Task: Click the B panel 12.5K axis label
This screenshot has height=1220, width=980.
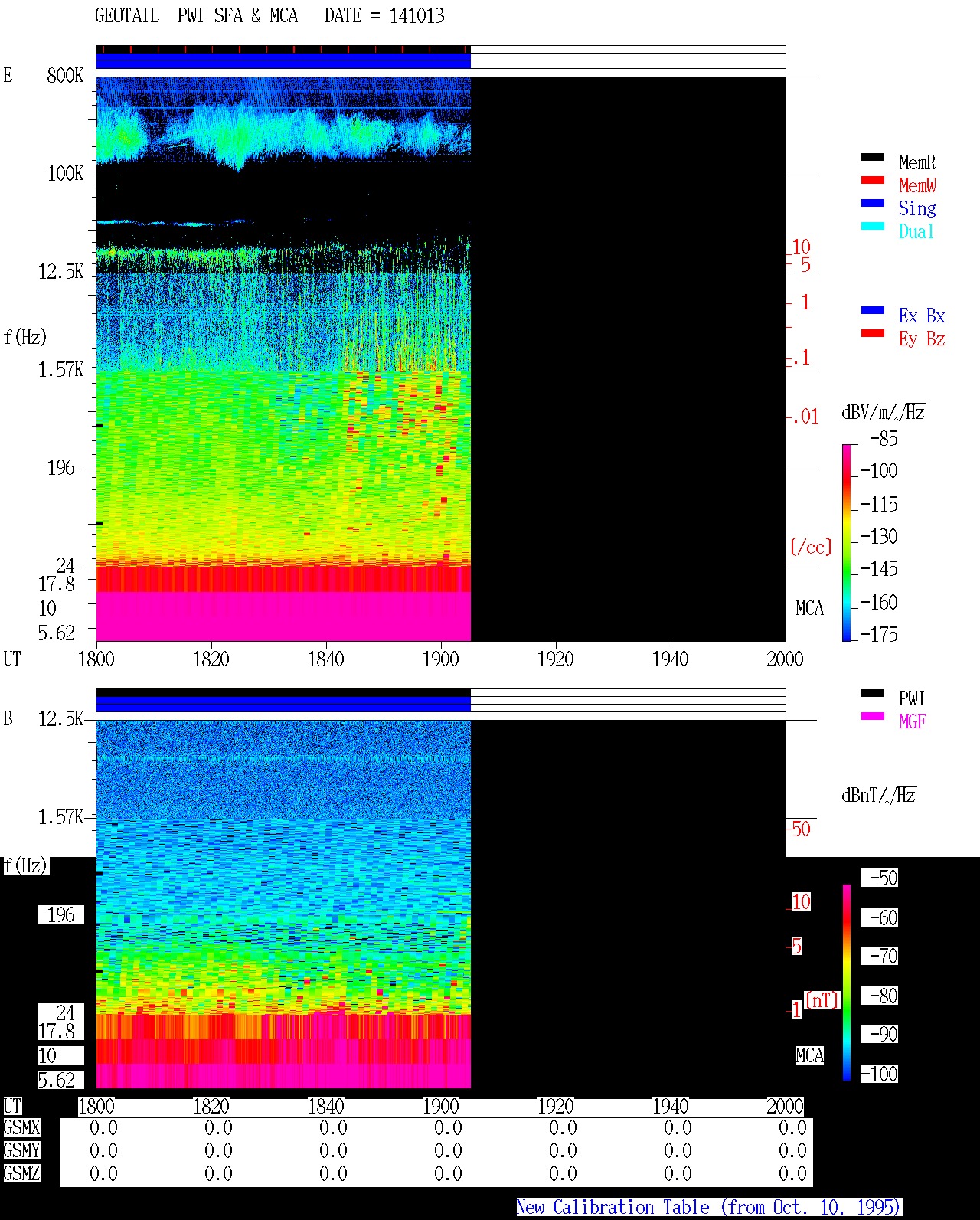Action: coord(60,718)
